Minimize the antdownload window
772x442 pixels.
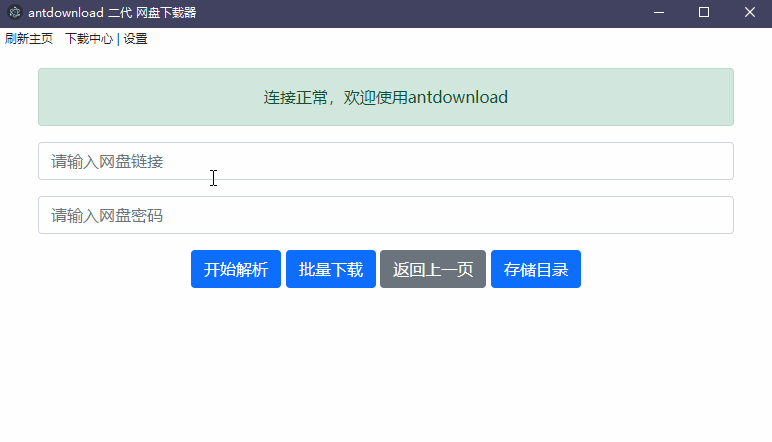(659, 13)
